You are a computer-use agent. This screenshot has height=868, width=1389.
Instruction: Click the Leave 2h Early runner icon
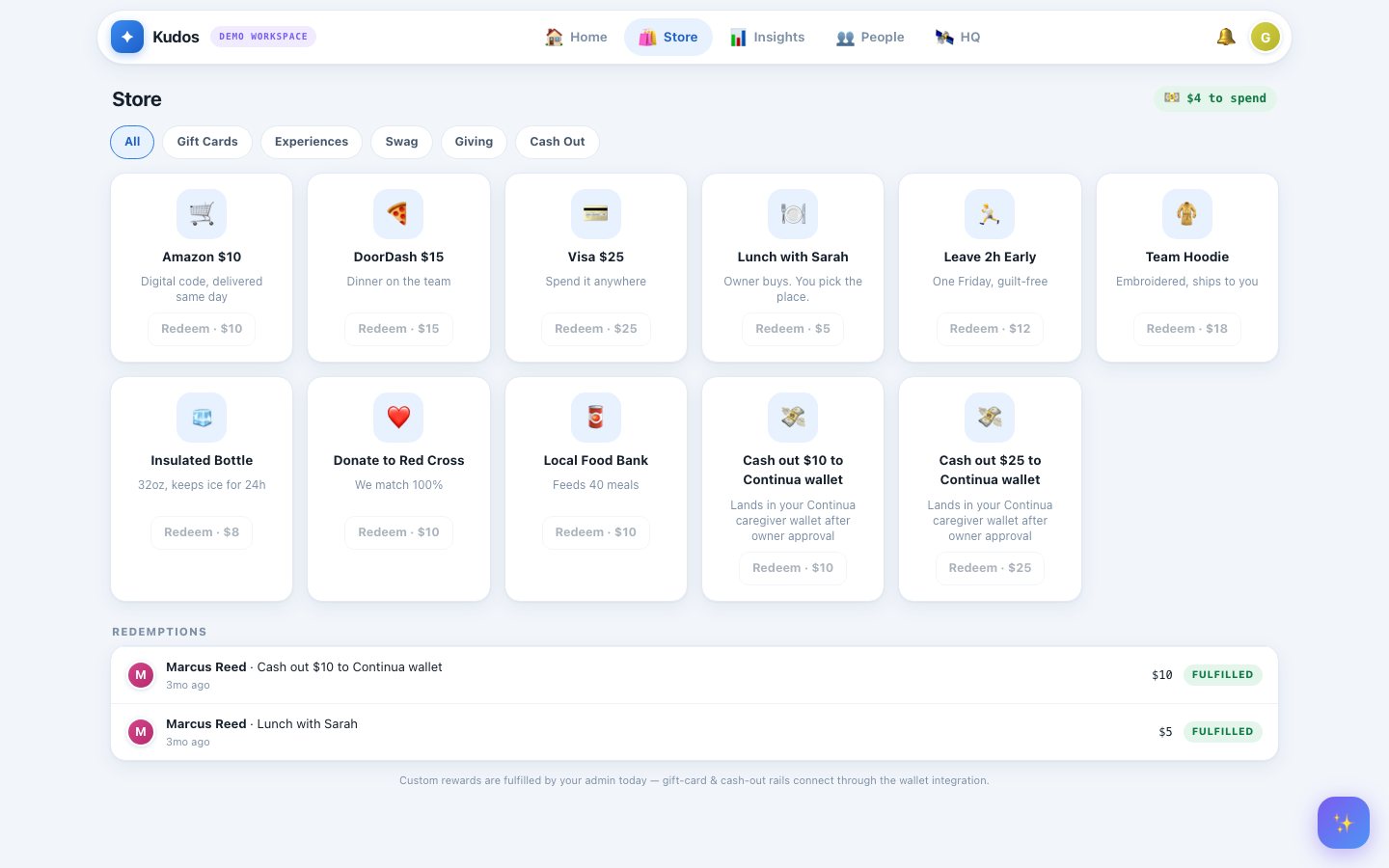pos(990,214)
